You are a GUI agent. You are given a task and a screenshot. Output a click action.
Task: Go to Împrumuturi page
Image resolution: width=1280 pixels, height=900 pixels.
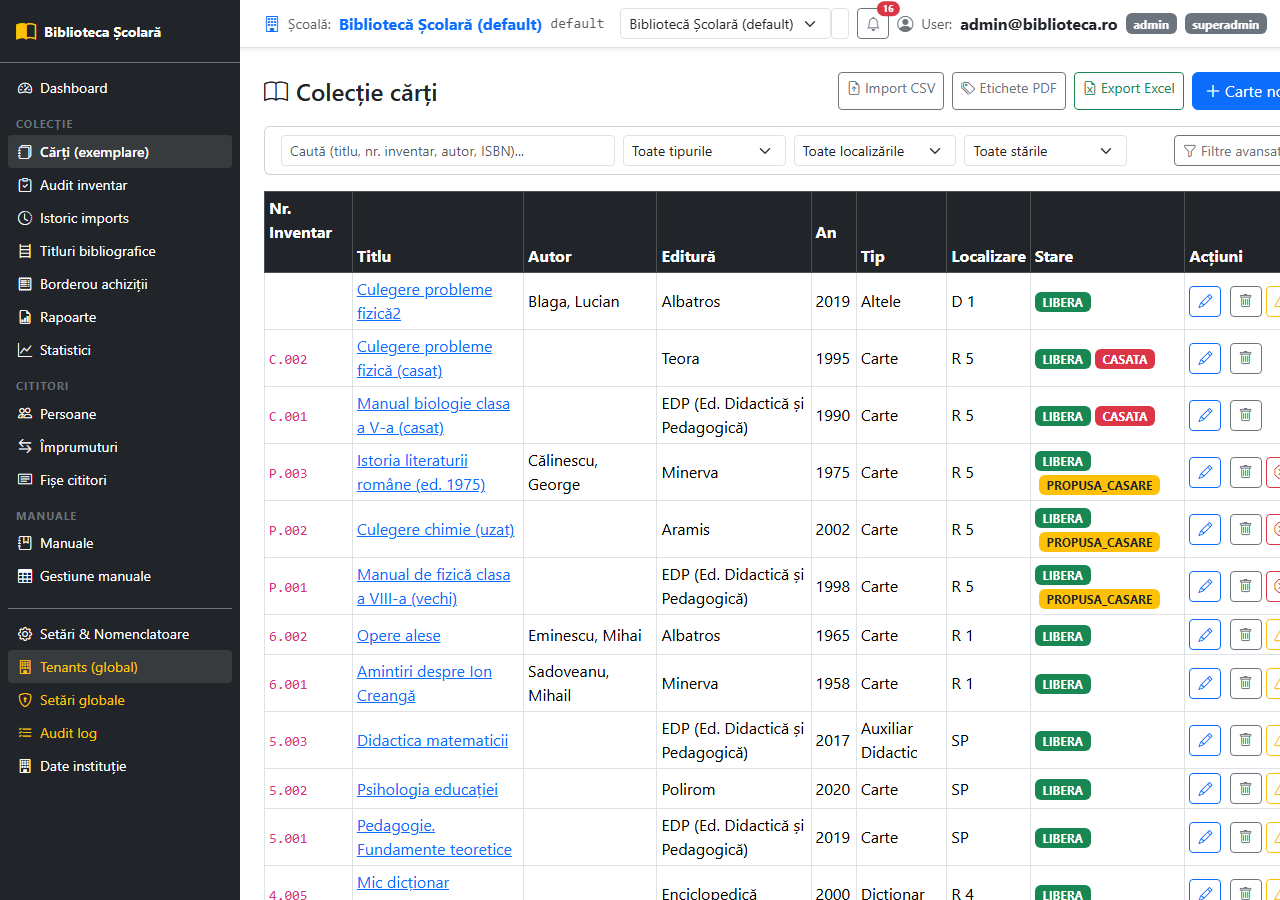pyautogui.click(x=120, y=447)
